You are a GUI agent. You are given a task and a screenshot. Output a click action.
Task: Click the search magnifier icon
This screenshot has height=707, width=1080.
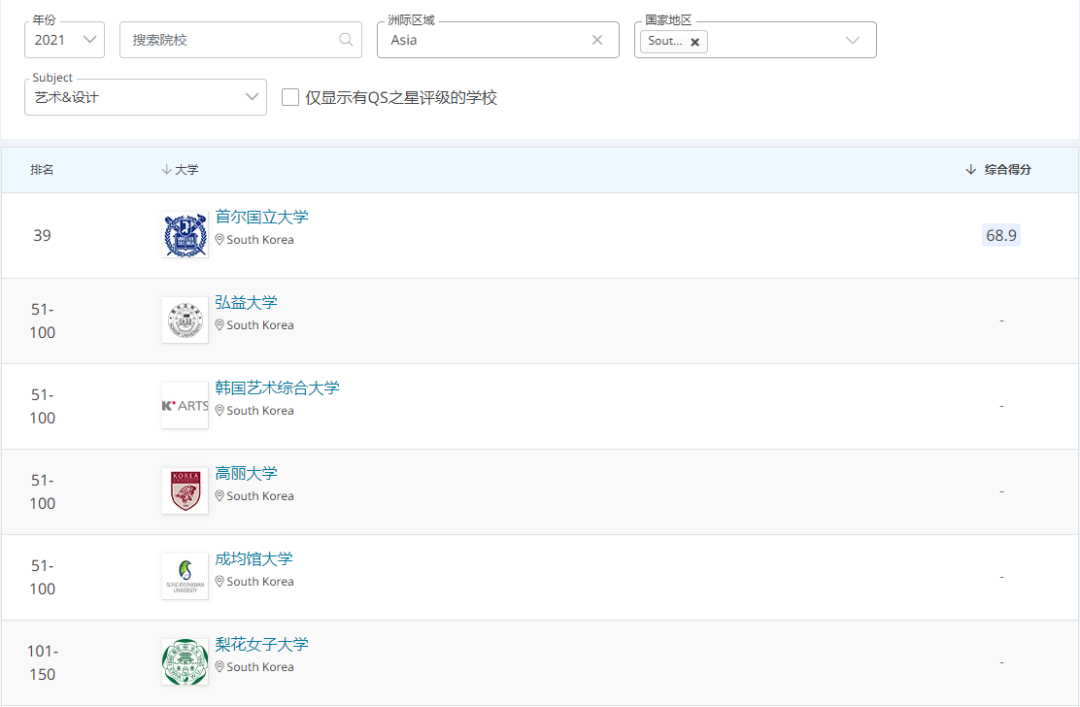point(346,40)
